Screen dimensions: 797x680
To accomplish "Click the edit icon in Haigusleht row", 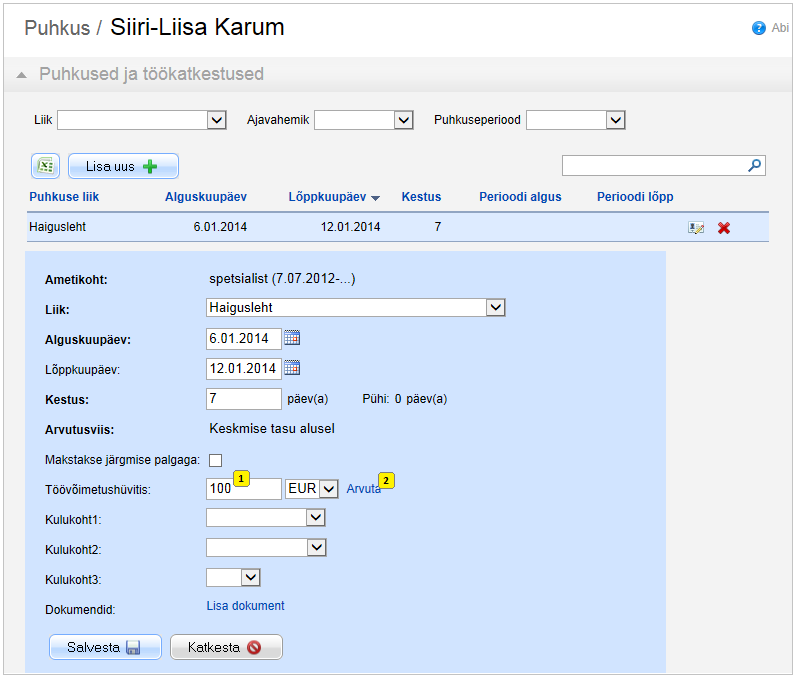I will (696, 228).
